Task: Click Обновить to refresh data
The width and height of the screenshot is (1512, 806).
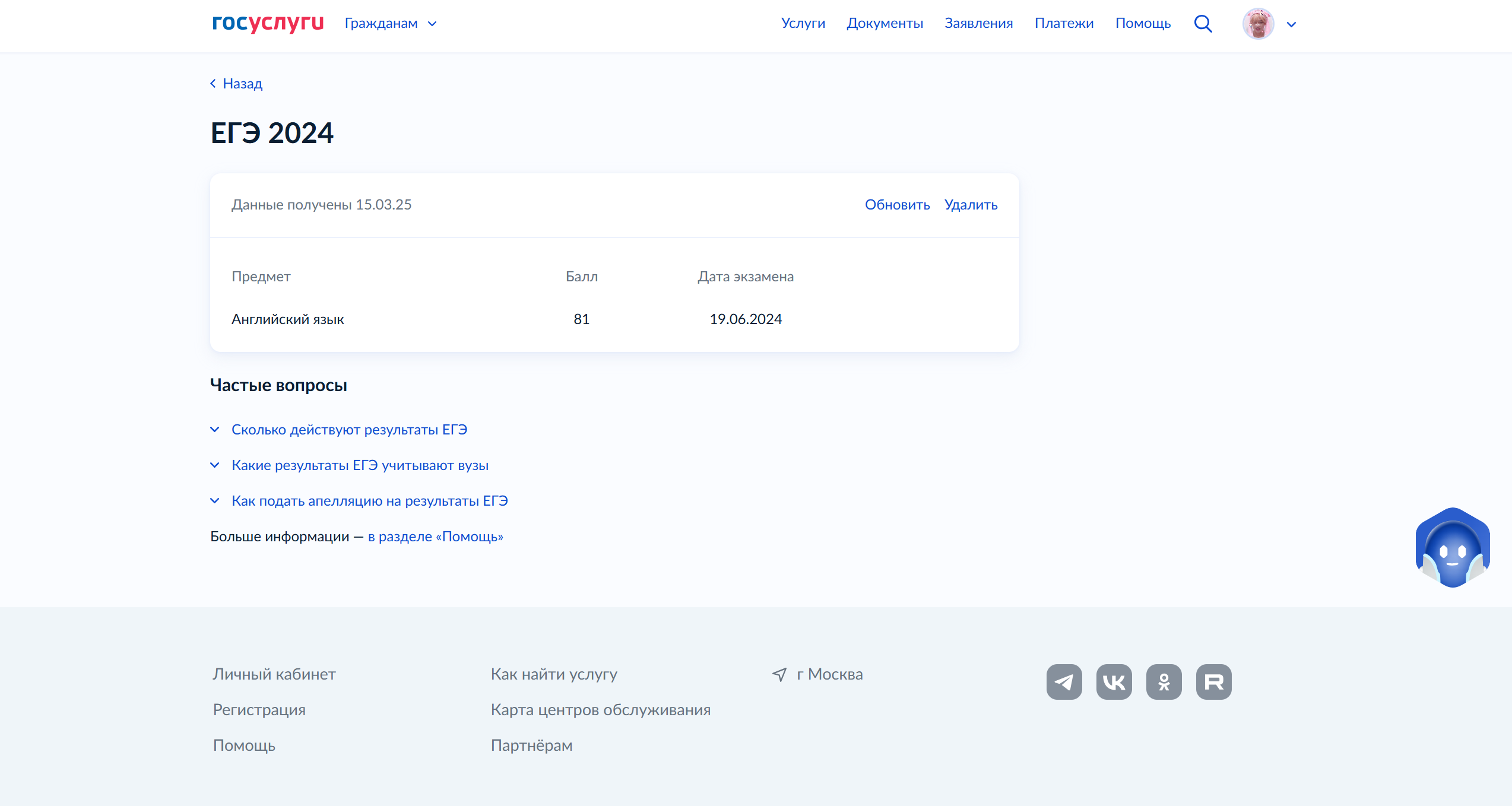Action: 897,205
